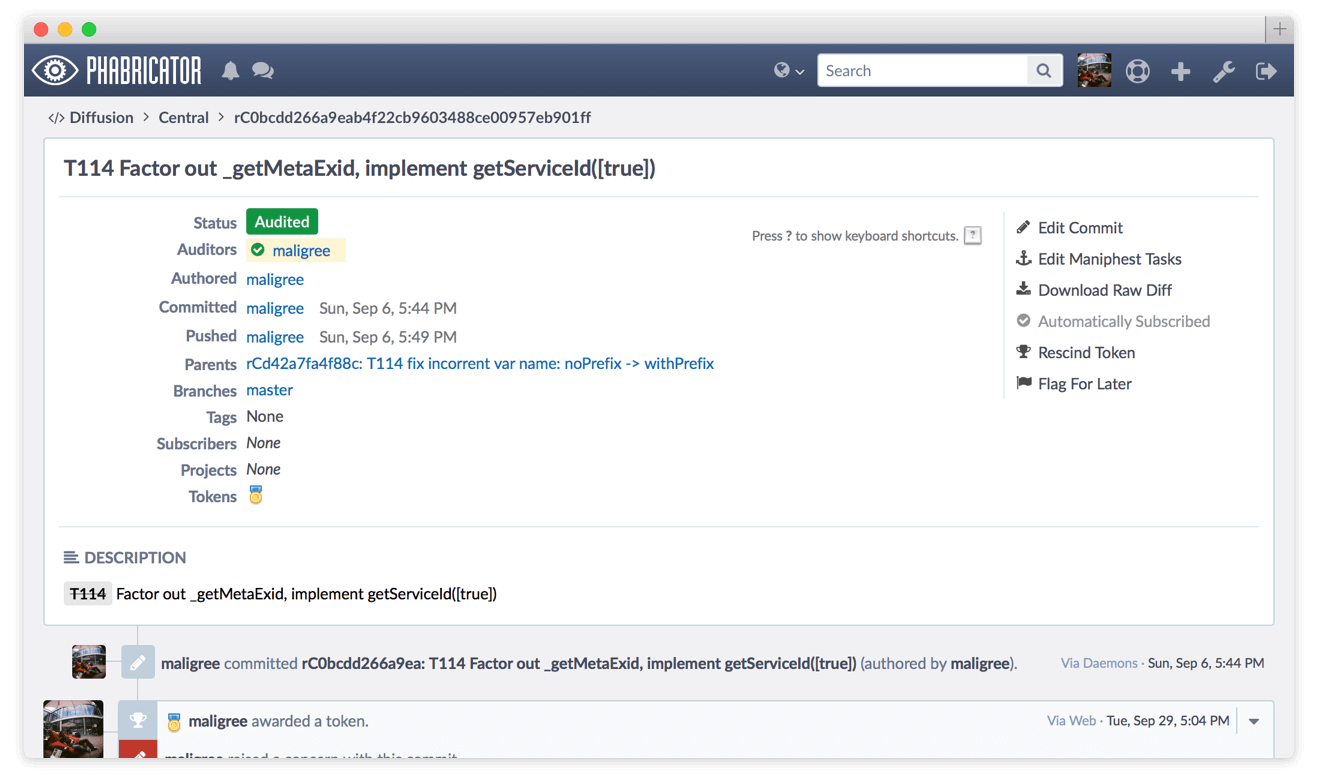
Task: Click the plus quick-create icon
Action: (1181, 71)
